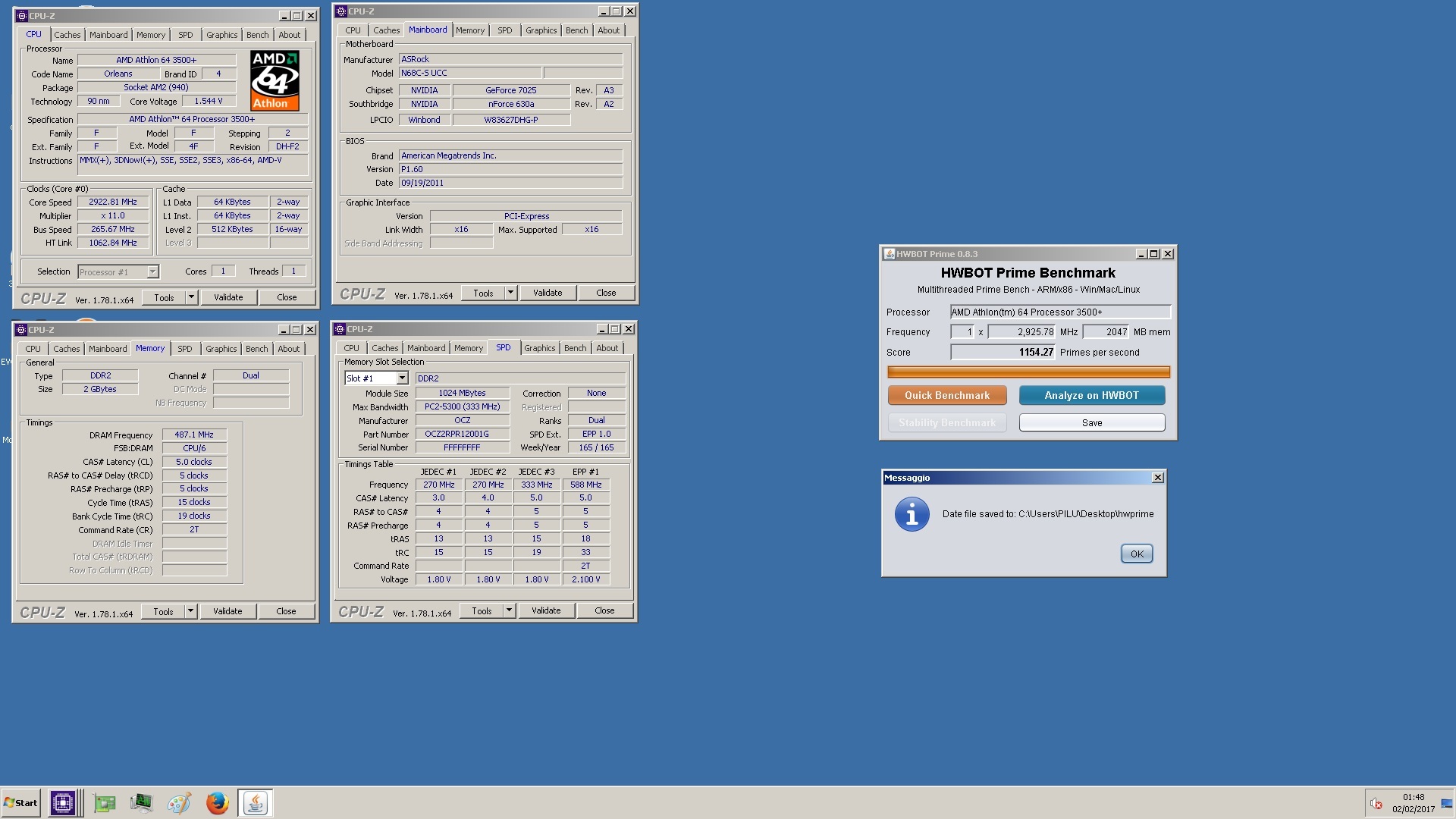Click the ASRock manufacturer value
This screenshot has height=819, width=1456.
510,59
